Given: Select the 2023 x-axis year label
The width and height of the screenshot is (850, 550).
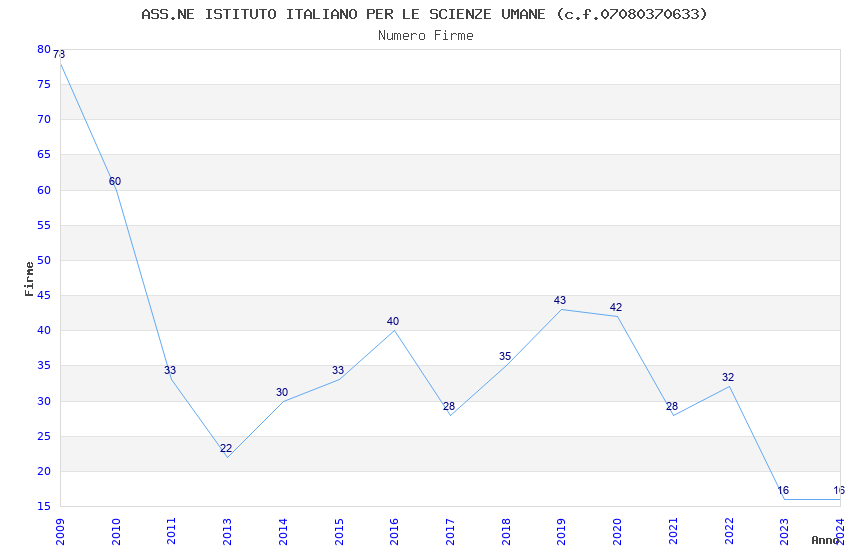Looking at the screenshot, I should (x=784, y=532).
